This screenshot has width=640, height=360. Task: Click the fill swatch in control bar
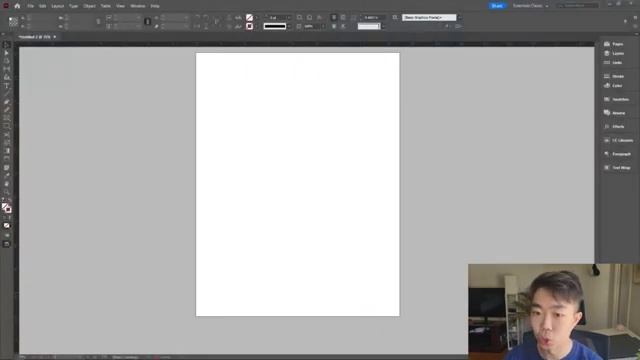click(x=249, y=18)
